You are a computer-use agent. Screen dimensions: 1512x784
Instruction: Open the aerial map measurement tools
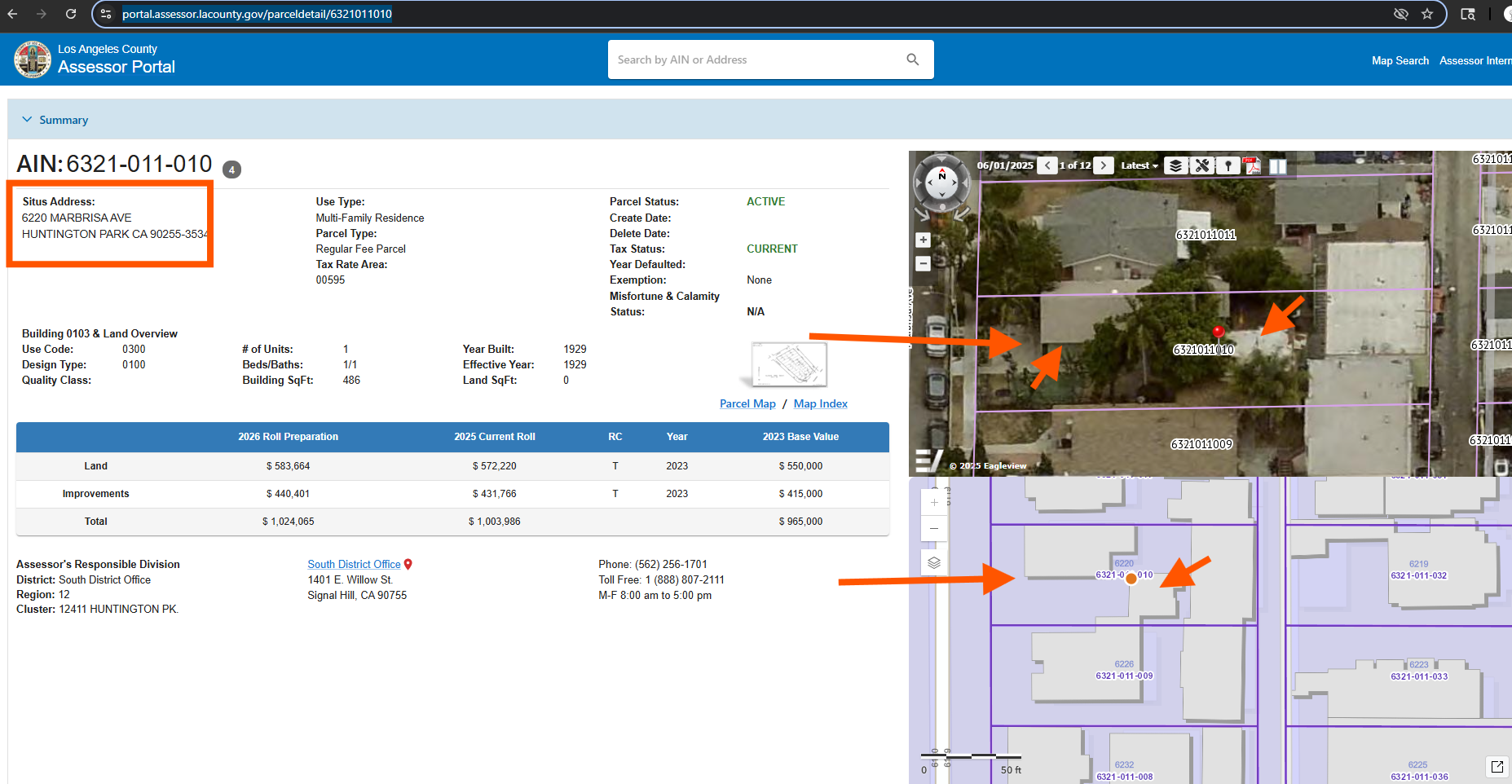click(x=1201, y=165)
